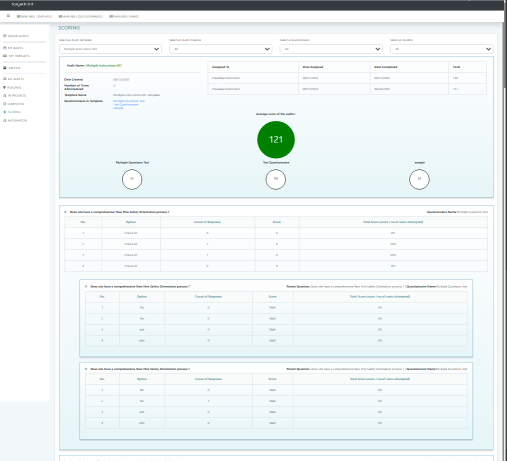
Task: Open the Multiple Questions Test link
Action: coord(129,101)
